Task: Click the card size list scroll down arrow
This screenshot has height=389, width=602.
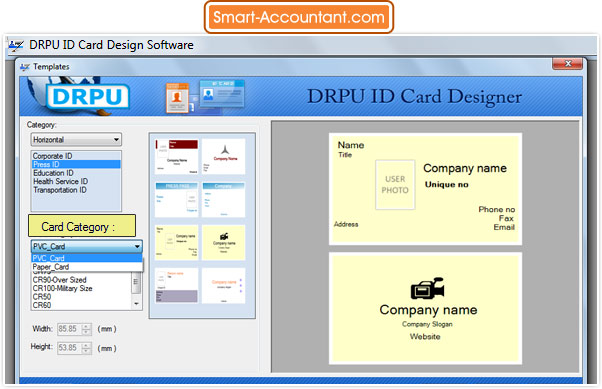Action: click(x=136, y=304)
